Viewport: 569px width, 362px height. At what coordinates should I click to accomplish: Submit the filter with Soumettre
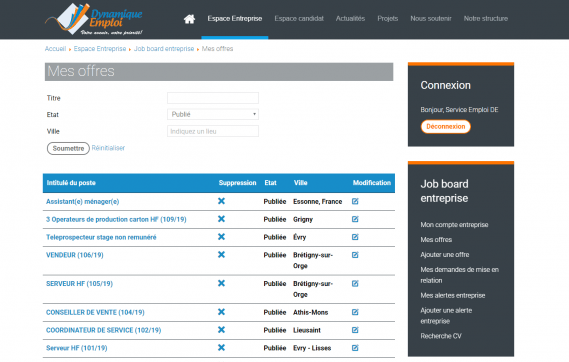(x=68, y=148)
